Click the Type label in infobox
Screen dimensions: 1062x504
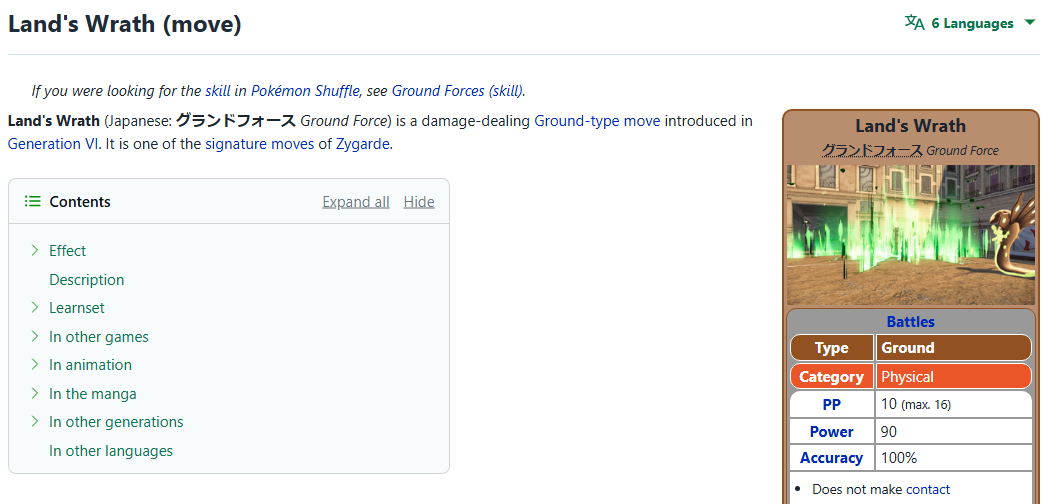pyautogui.click(x=832, y=348)
